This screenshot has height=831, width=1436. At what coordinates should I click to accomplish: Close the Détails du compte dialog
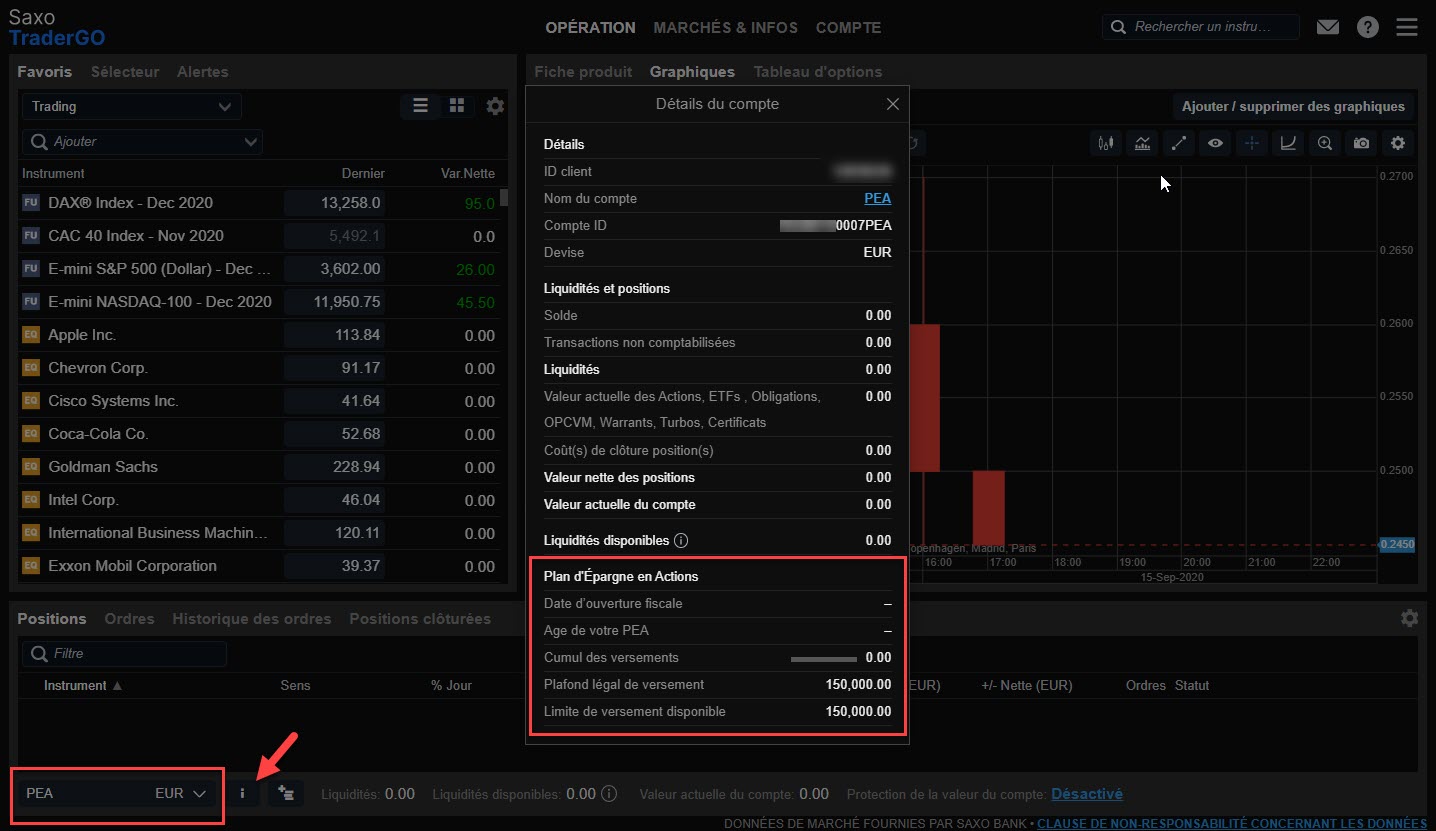click(x=892, y=104)
